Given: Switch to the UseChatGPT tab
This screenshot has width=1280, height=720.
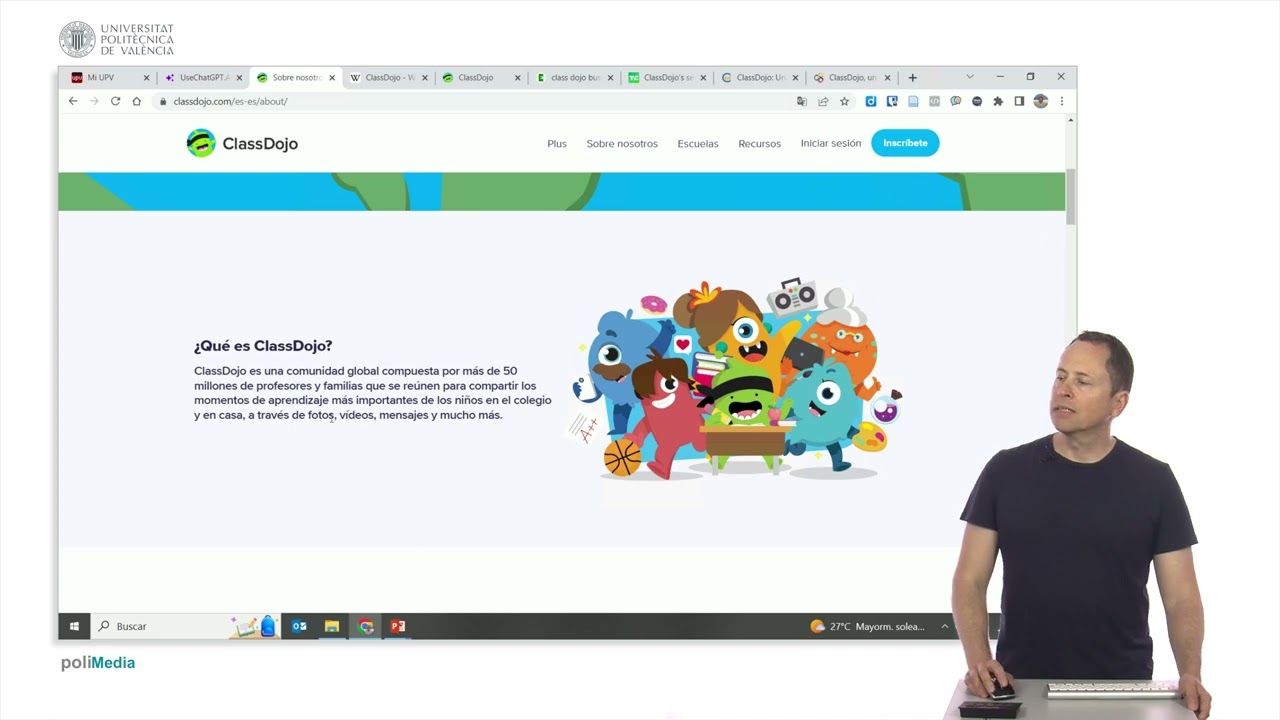Looking at the screenshot, I should point(197,78).
